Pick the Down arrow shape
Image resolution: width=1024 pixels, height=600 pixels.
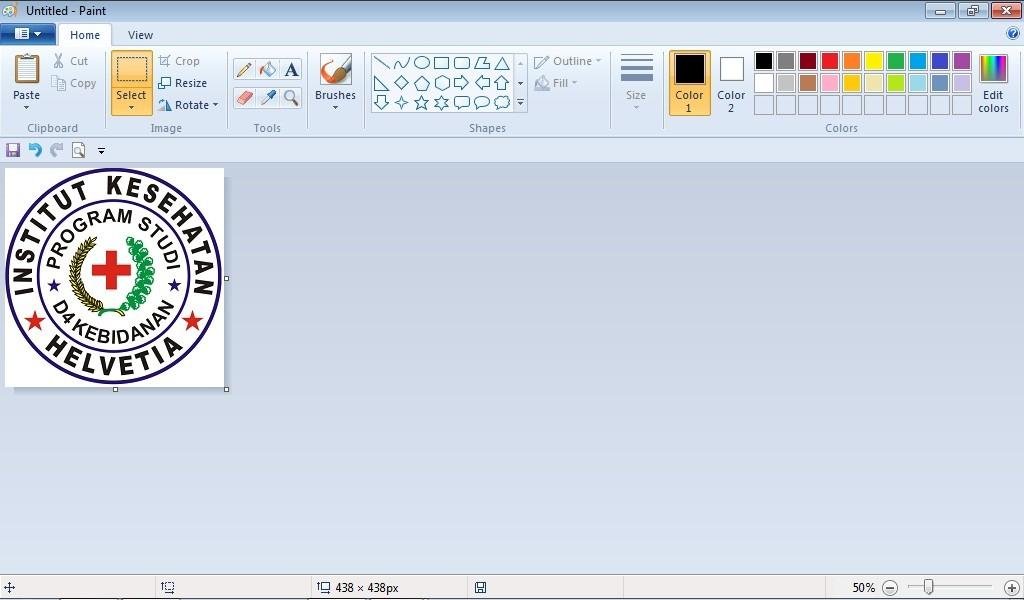[382, 103]
